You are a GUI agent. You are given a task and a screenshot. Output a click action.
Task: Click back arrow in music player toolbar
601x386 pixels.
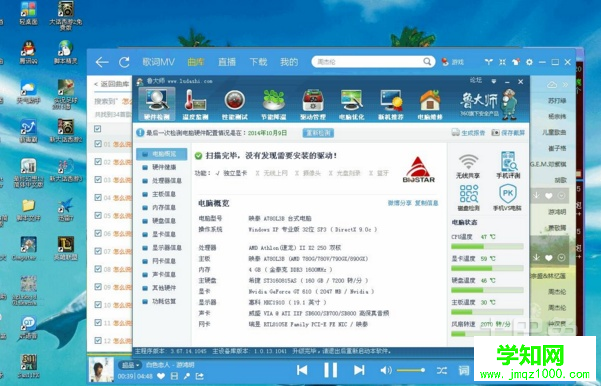click(102, 62)
